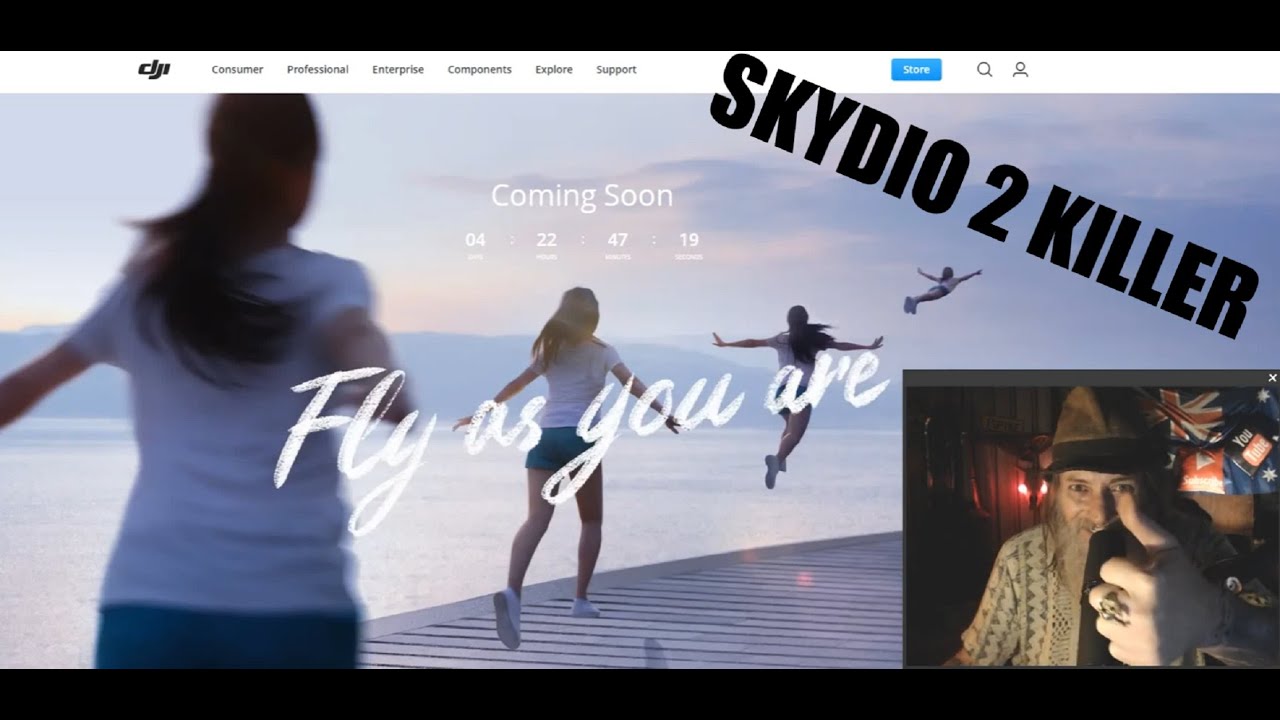The width and height of the screenshot is (1280, 720).
Task: Open the Support menu
Action: click(x=616, y=69)
